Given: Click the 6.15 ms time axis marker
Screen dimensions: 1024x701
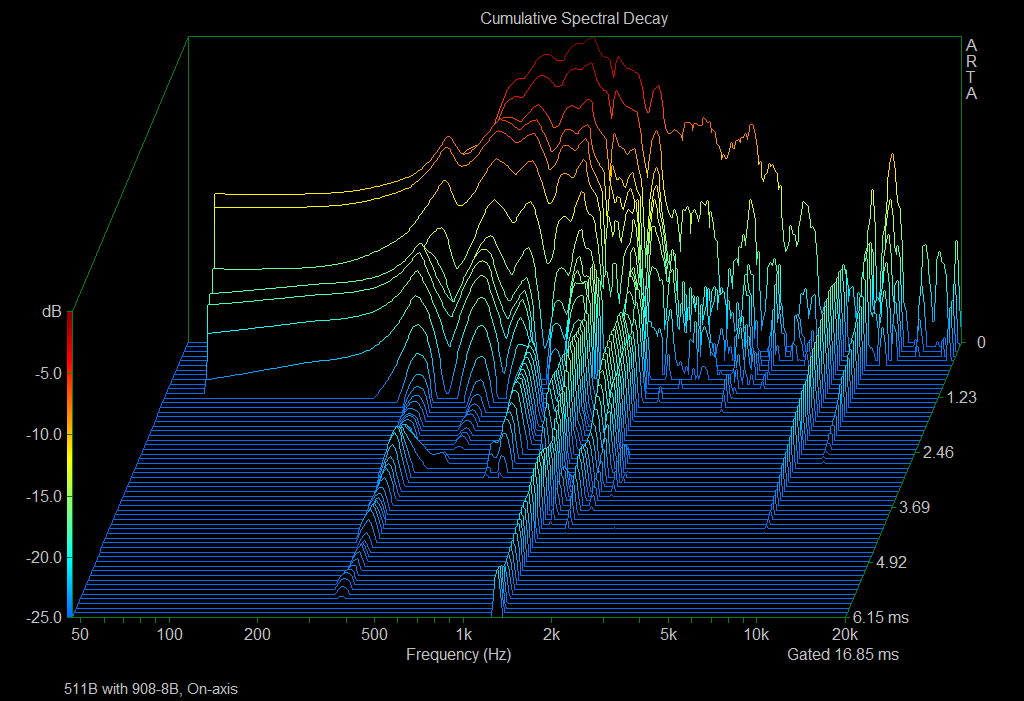Looking at the screenshot, I should [x=878, y=617].
